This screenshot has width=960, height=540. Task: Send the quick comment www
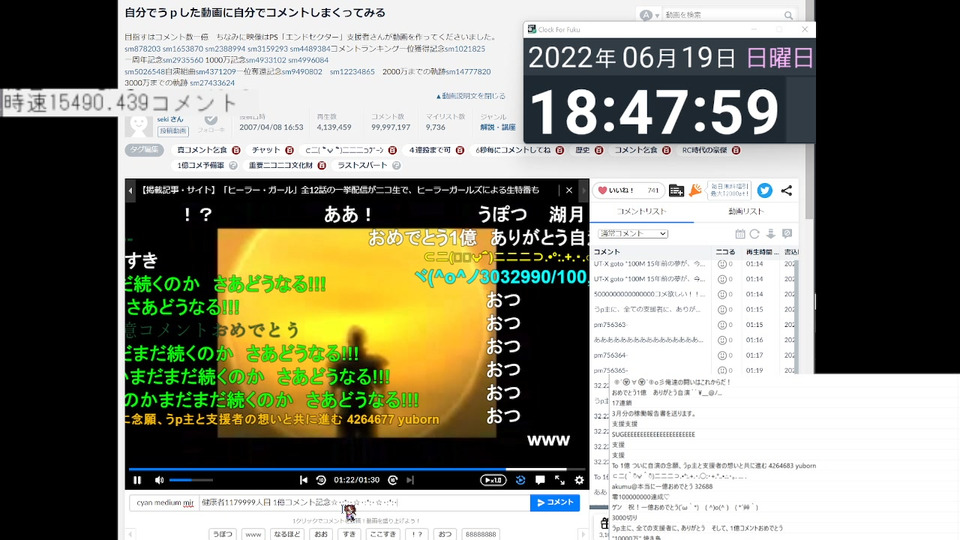pyautogui.click(x=253, y=534)
